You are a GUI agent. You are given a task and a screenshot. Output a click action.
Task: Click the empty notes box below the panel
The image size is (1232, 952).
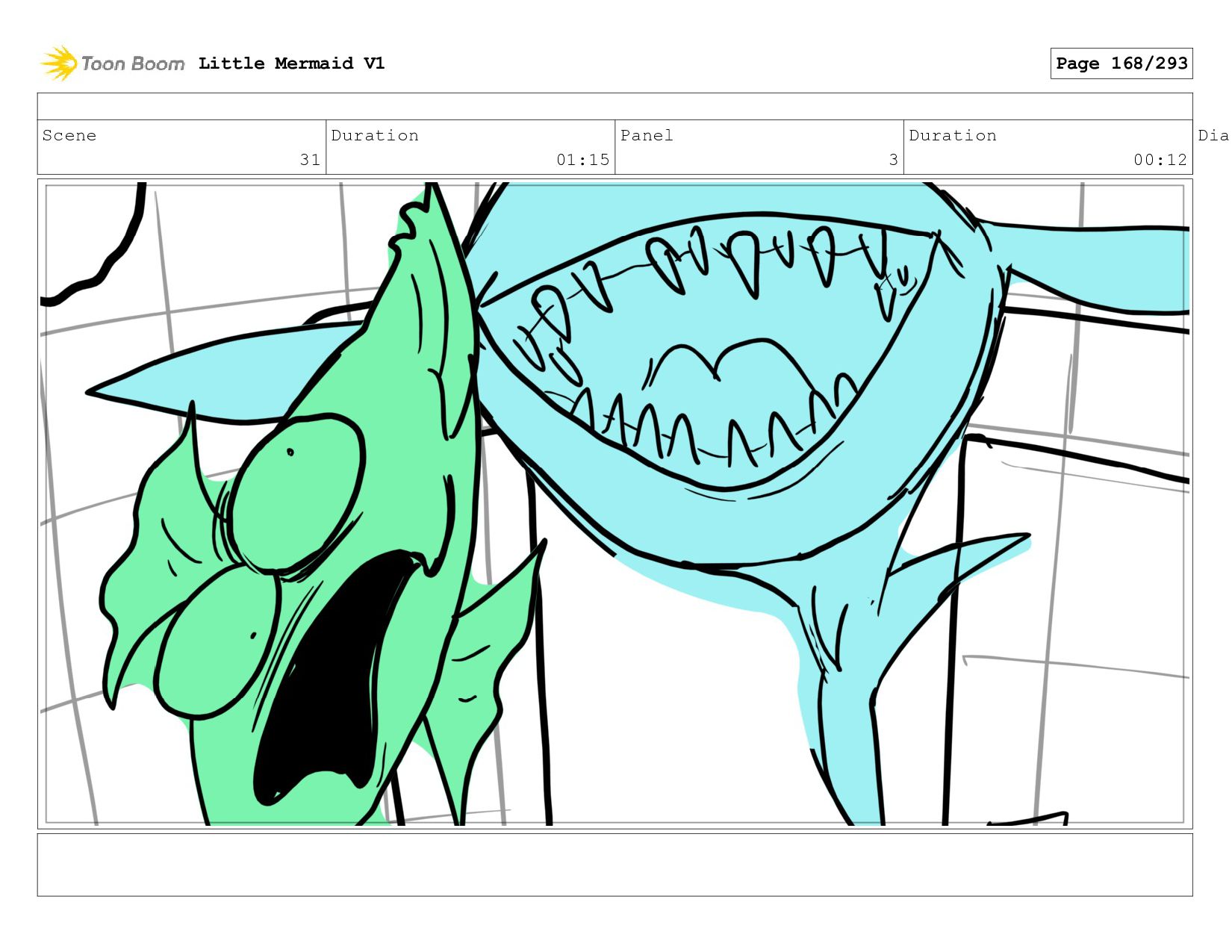(x=615, y=865)
